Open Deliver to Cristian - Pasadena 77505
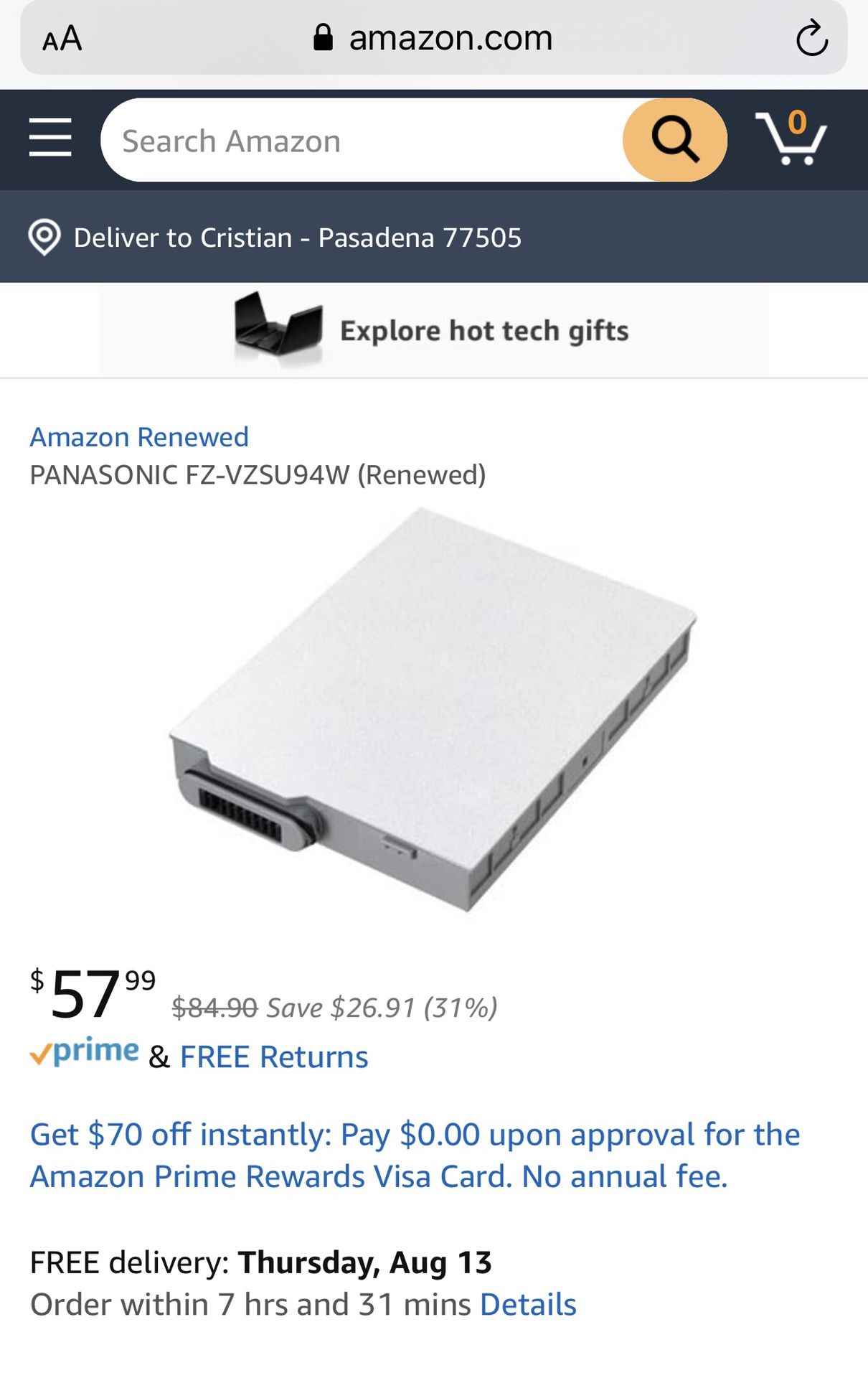 click(x=298, y=238)
